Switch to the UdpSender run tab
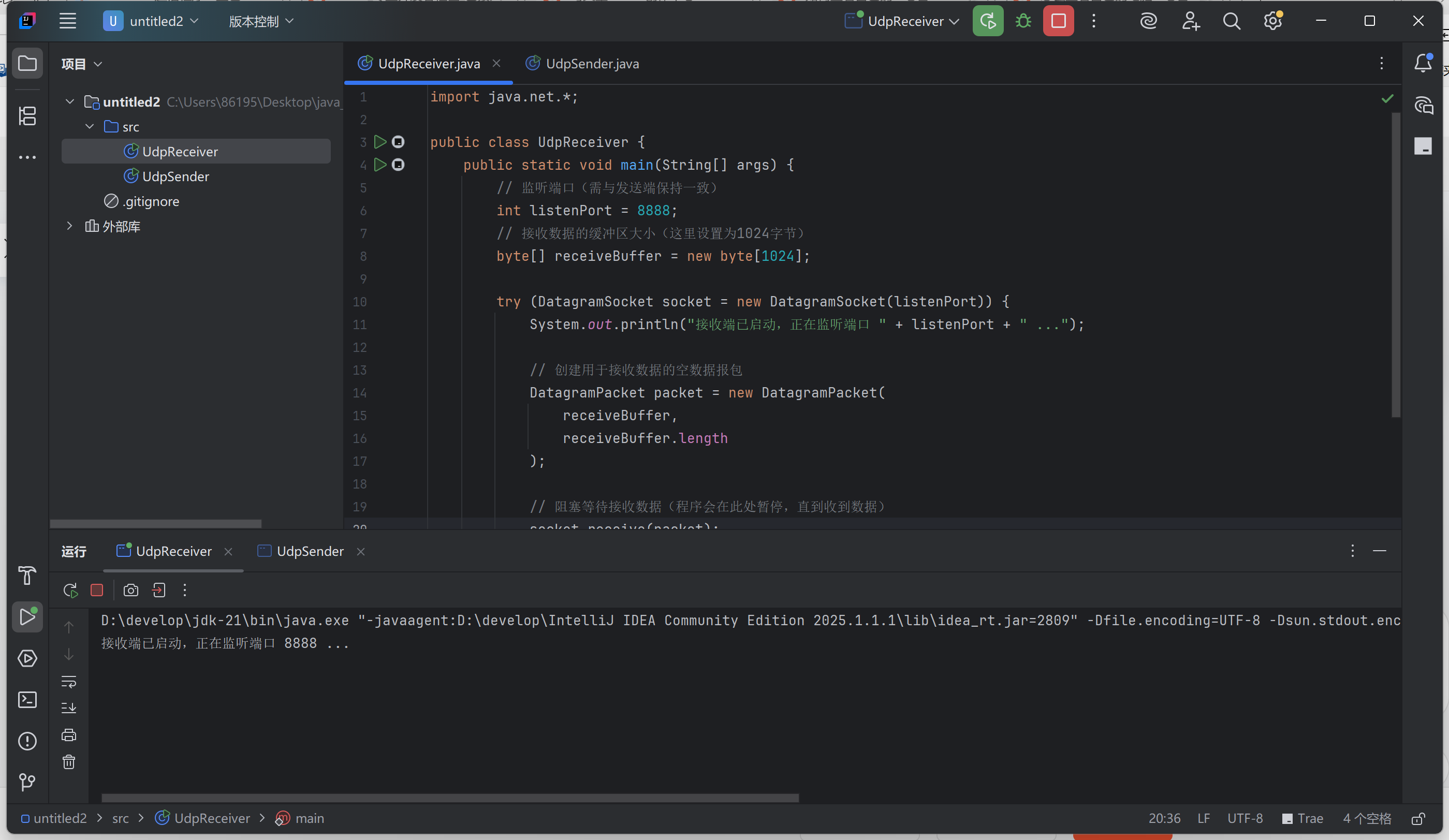The height and width of the screenshot is (840, 1449). [310, 551]
